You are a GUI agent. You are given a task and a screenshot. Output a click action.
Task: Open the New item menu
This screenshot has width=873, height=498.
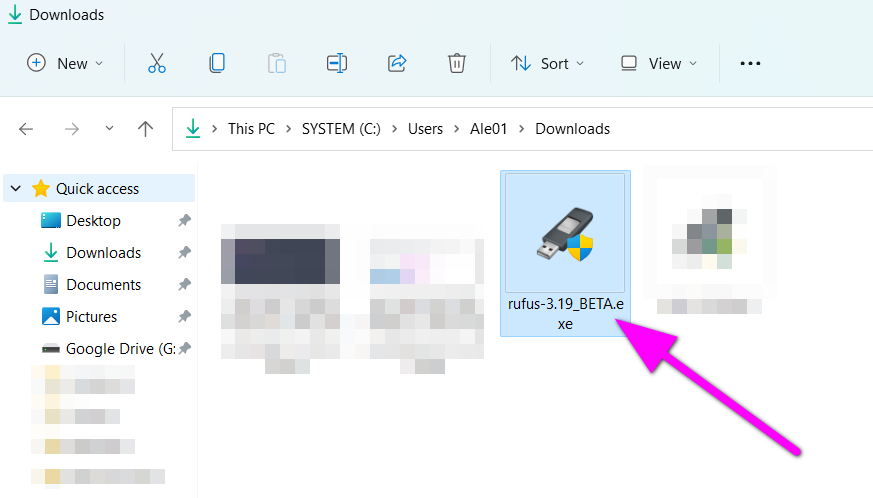click(x=65, y=64)
